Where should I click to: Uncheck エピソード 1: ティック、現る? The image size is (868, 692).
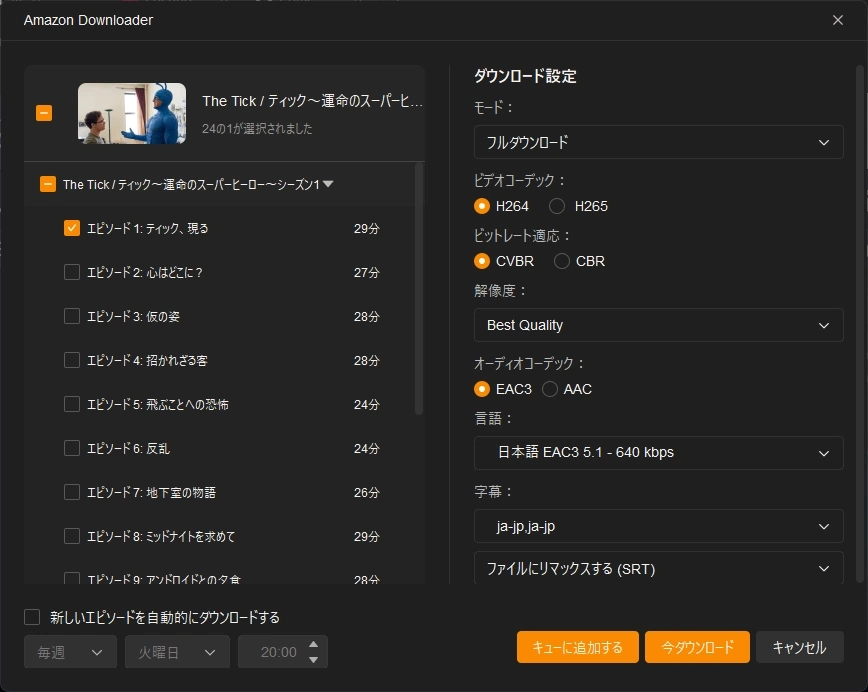71,227
